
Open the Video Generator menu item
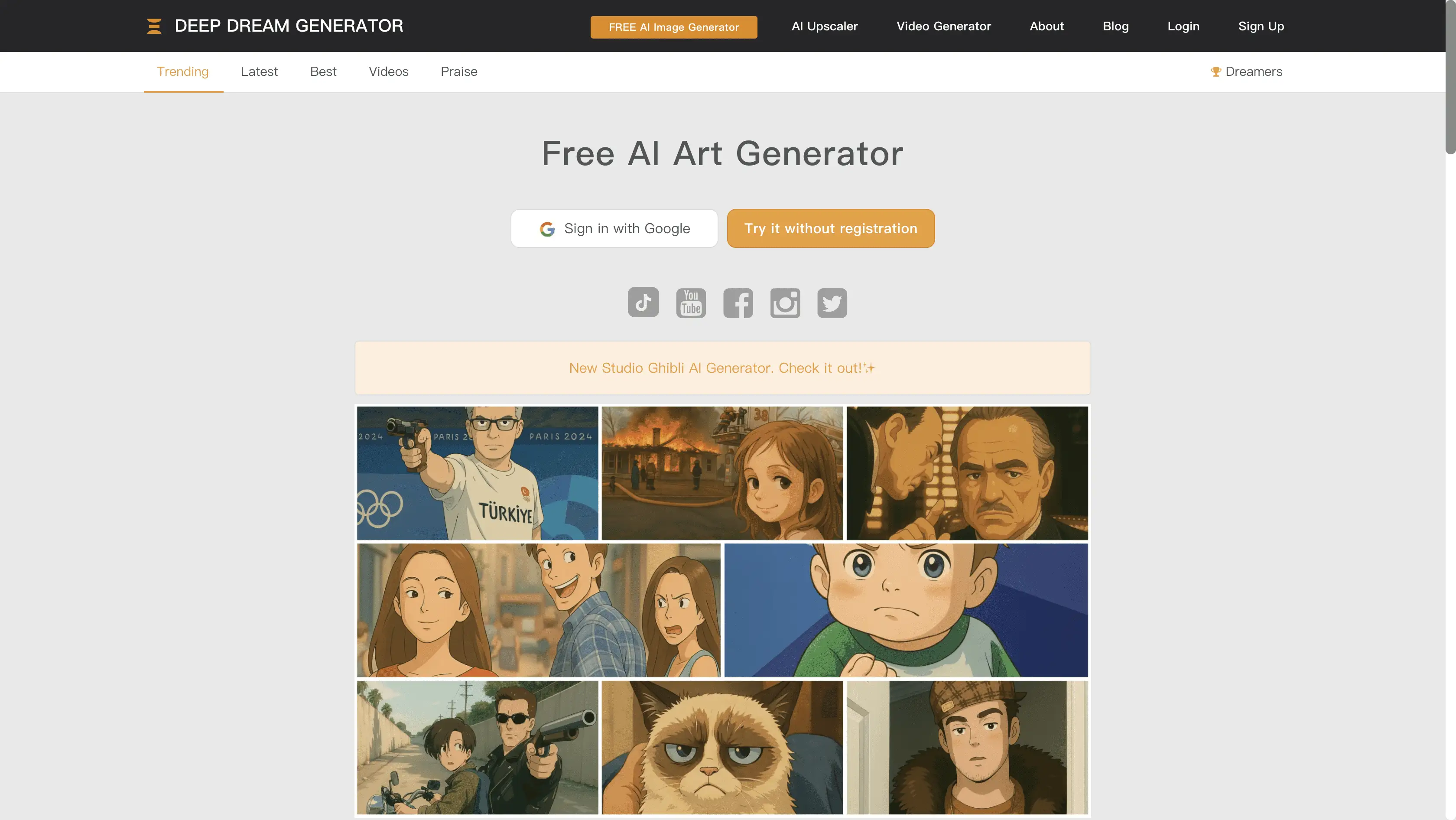pyautogui.click(x=944, y=26)
